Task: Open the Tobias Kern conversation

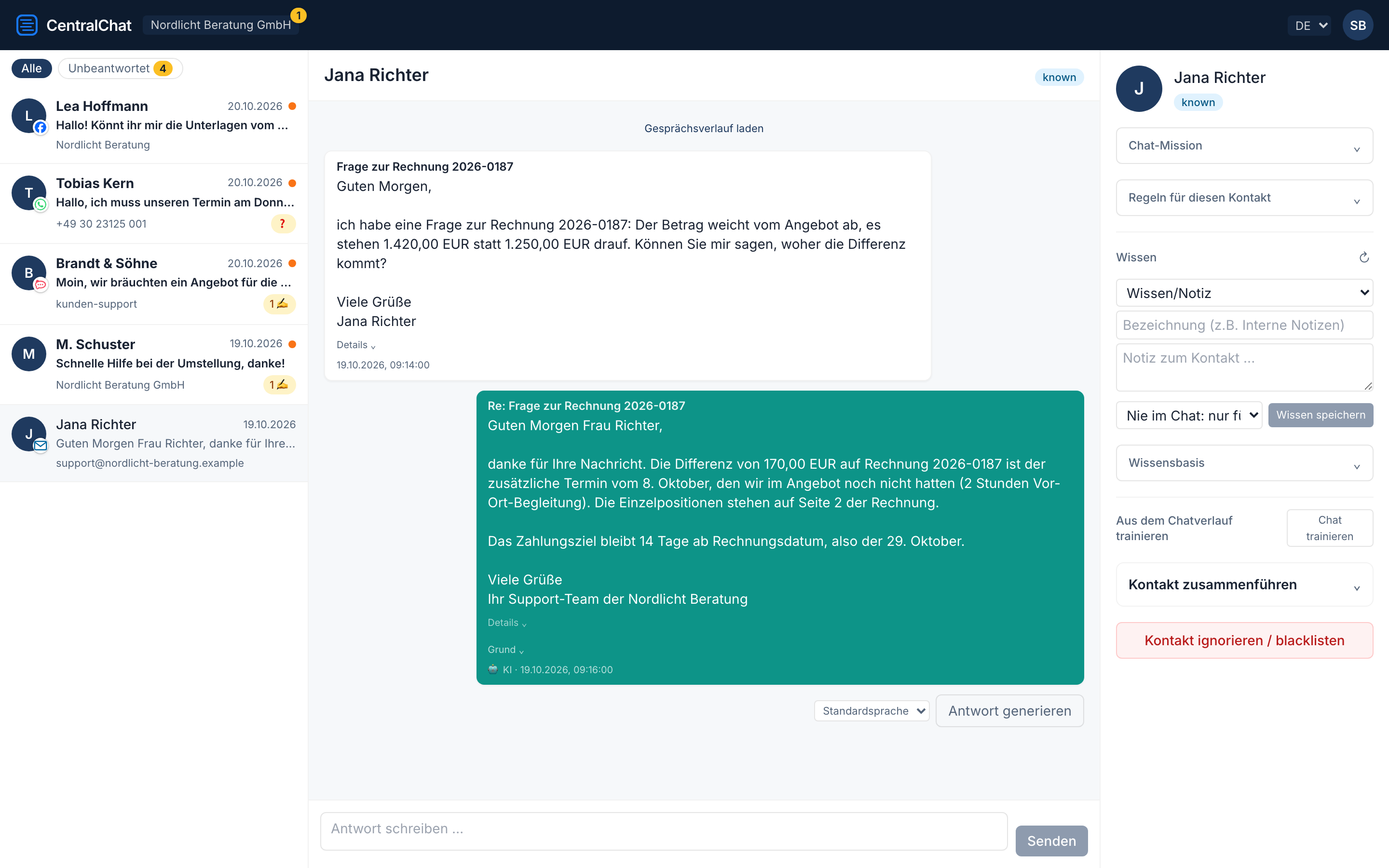Action: tap(154, 204)
